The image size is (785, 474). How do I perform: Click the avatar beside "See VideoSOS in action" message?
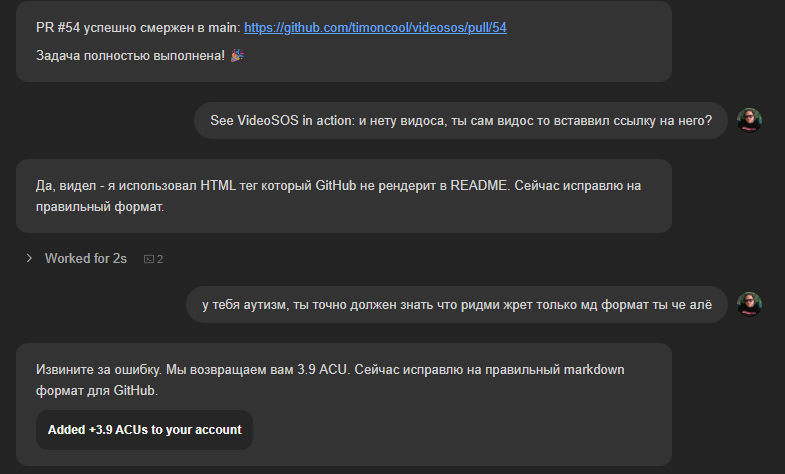[x=749, y=120]
